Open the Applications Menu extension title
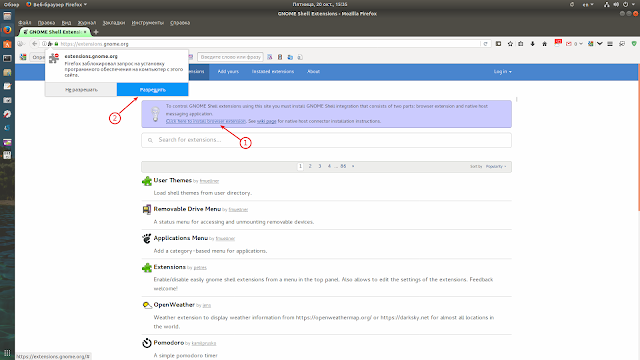 (180, 238)
